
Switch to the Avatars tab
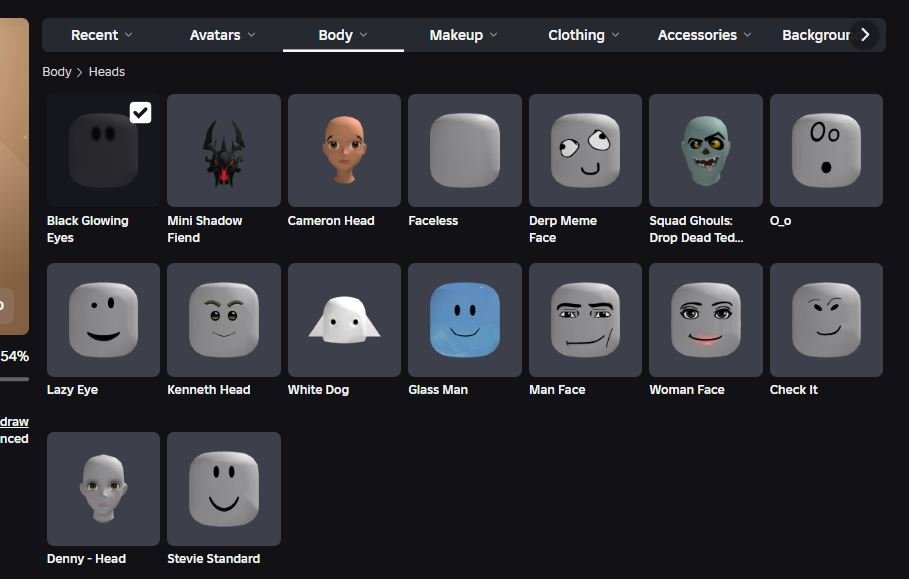pyautogui.click(x=223, y=35)
